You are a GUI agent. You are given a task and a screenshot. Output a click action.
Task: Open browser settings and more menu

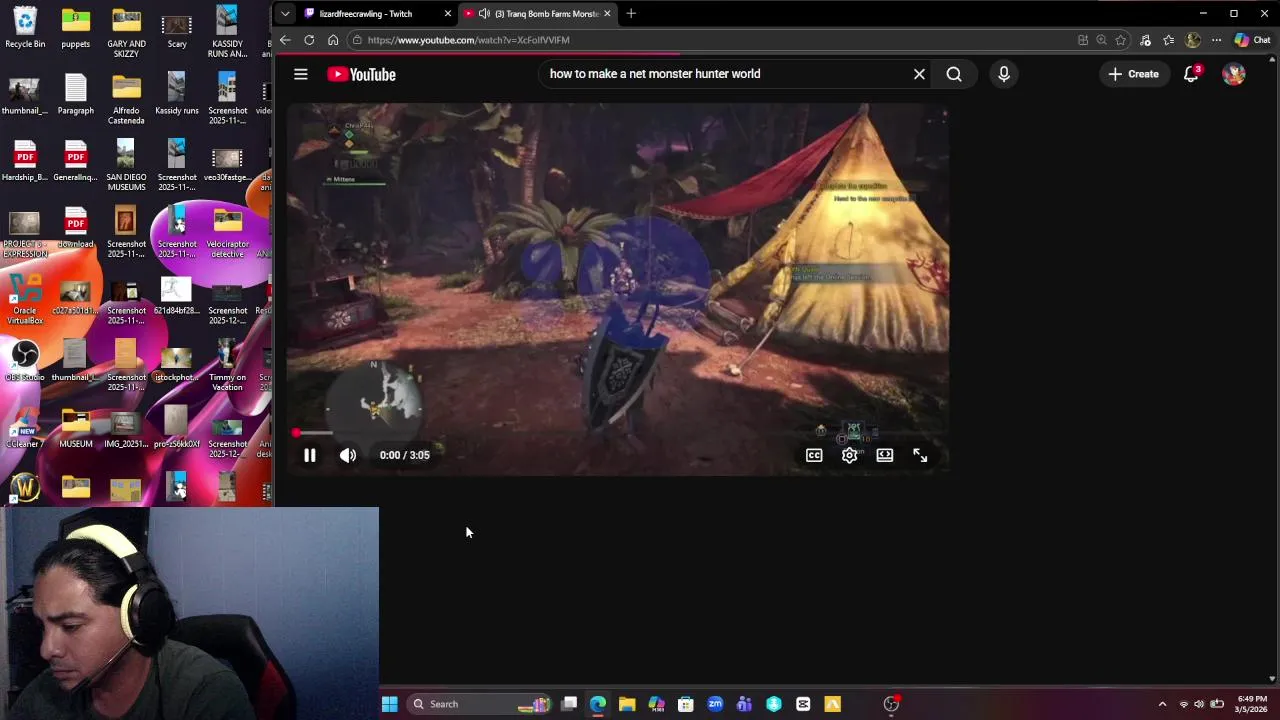[1216, 40]
